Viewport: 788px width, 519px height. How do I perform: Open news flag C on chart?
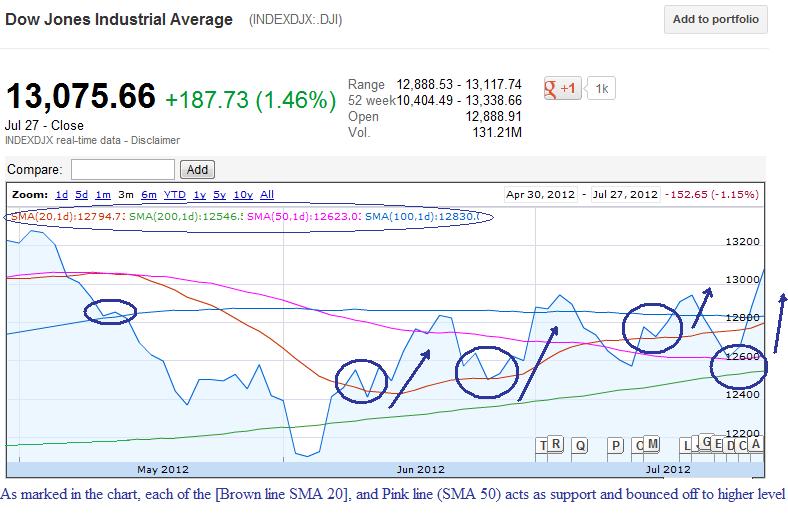tap(743, 446)
